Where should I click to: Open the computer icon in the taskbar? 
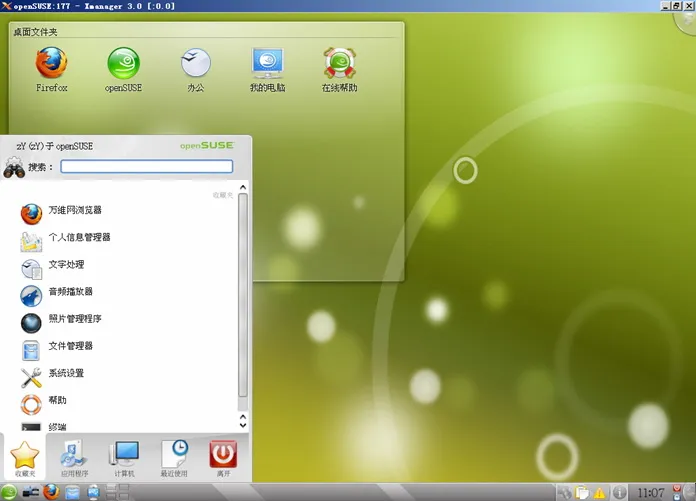[94, 492]
